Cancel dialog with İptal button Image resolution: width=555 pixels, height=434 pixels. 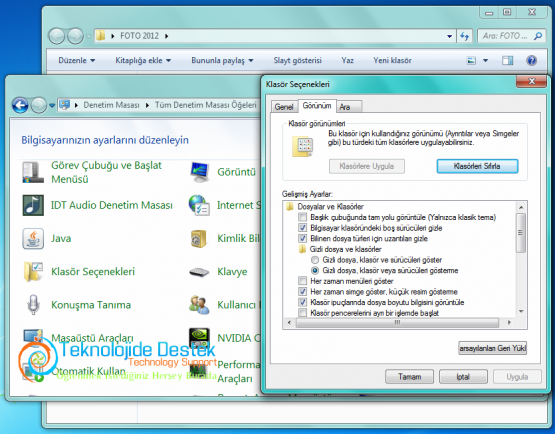[x=463, y=377]
